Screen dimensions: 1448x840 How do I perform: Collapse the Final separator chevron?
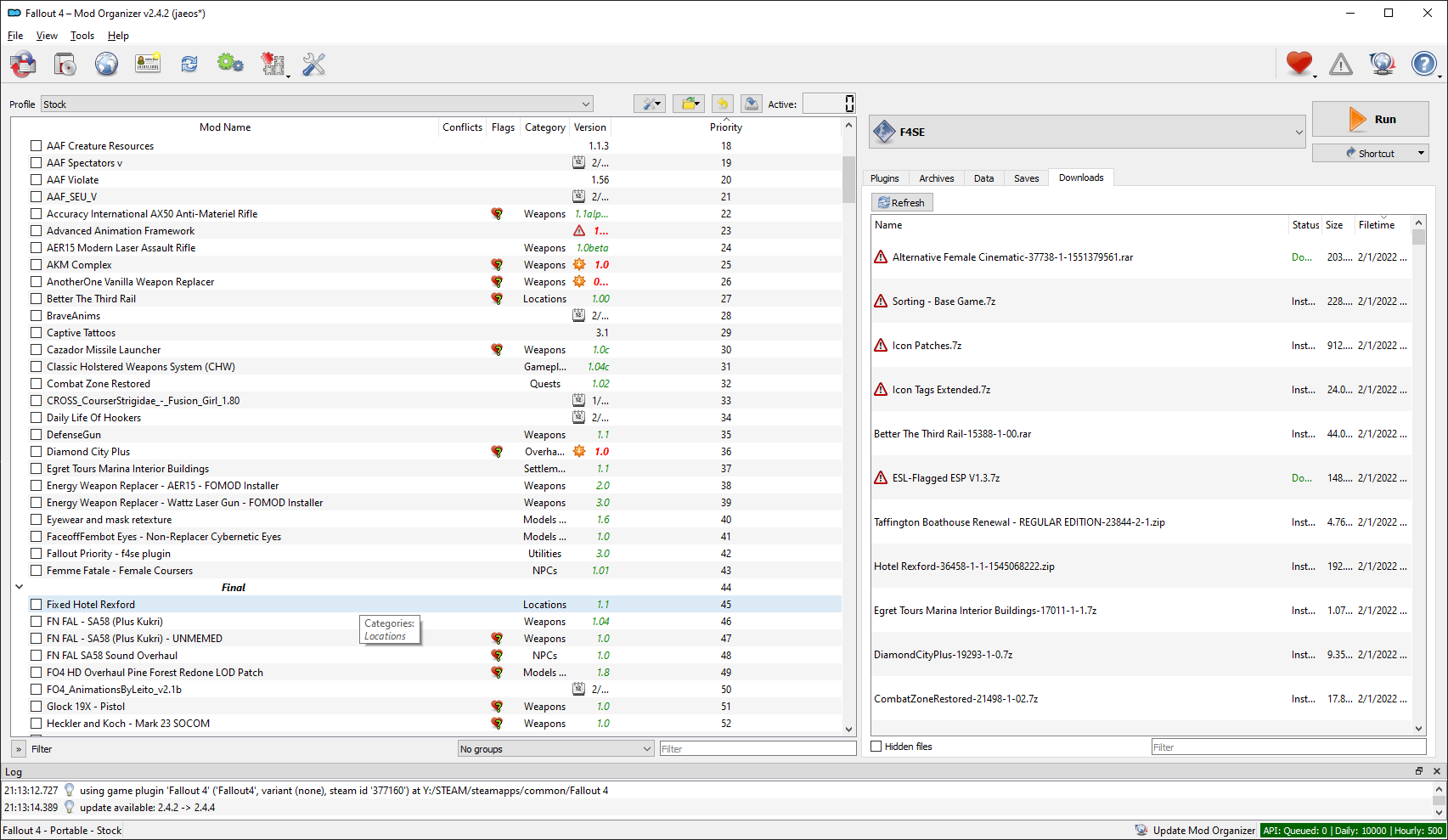[x=19, y=587]
